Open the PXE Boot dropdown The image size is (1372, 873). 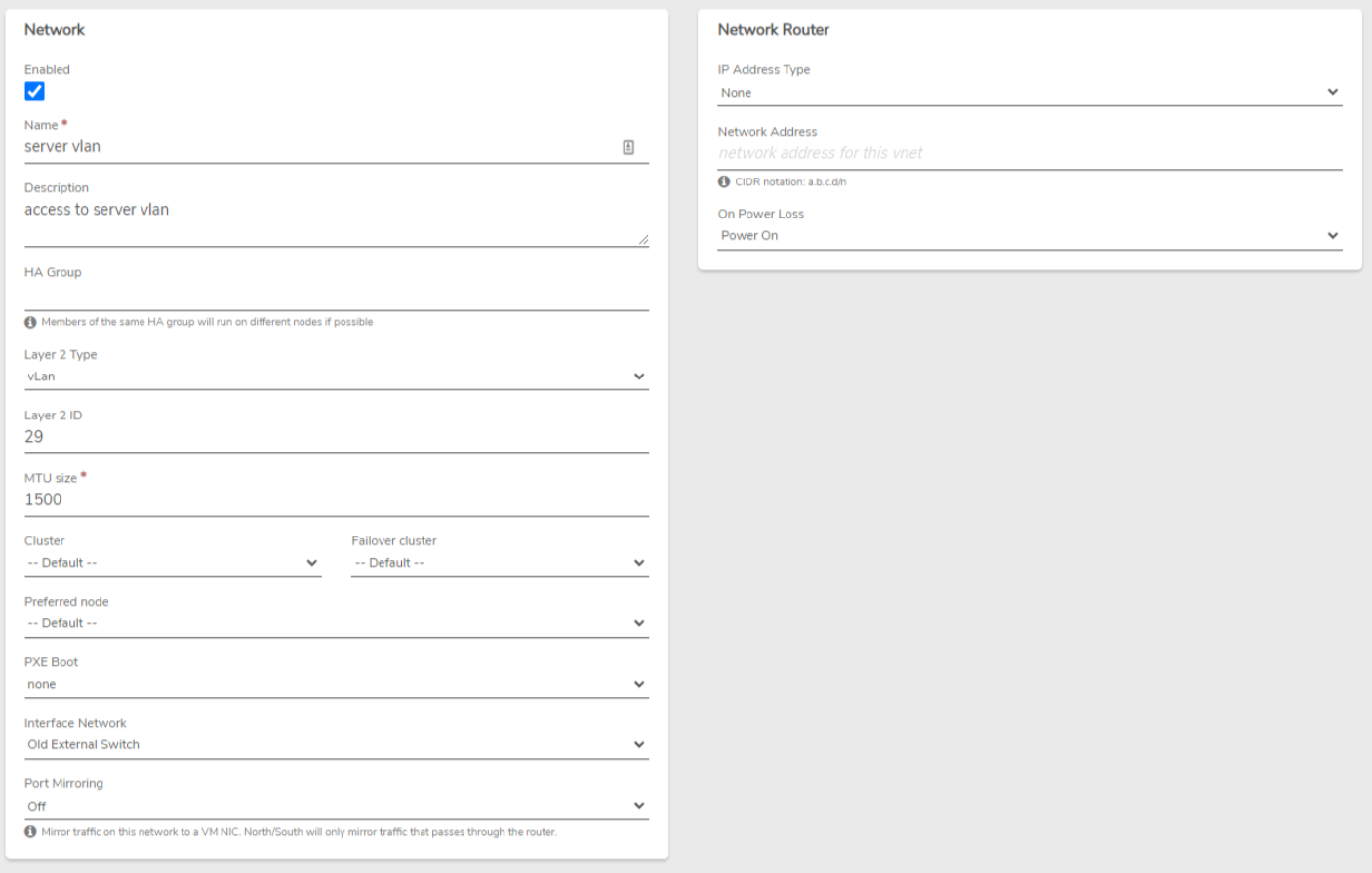337,684
